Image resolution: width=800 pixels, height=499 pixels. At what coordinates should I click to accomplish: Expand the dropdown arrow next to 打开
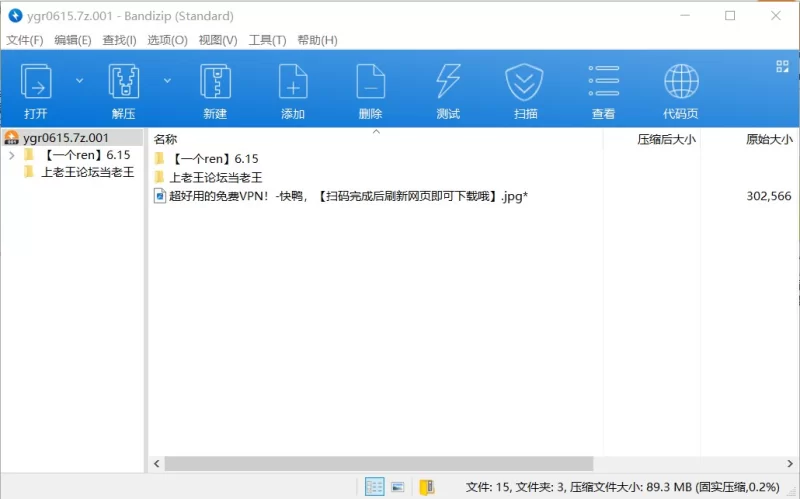80,81
